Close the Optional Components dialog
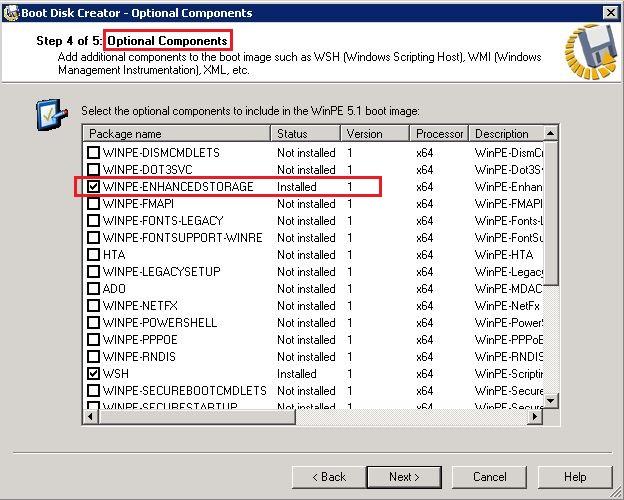The height and width of the screenshot is (500, 624). [x=609, y=12]
